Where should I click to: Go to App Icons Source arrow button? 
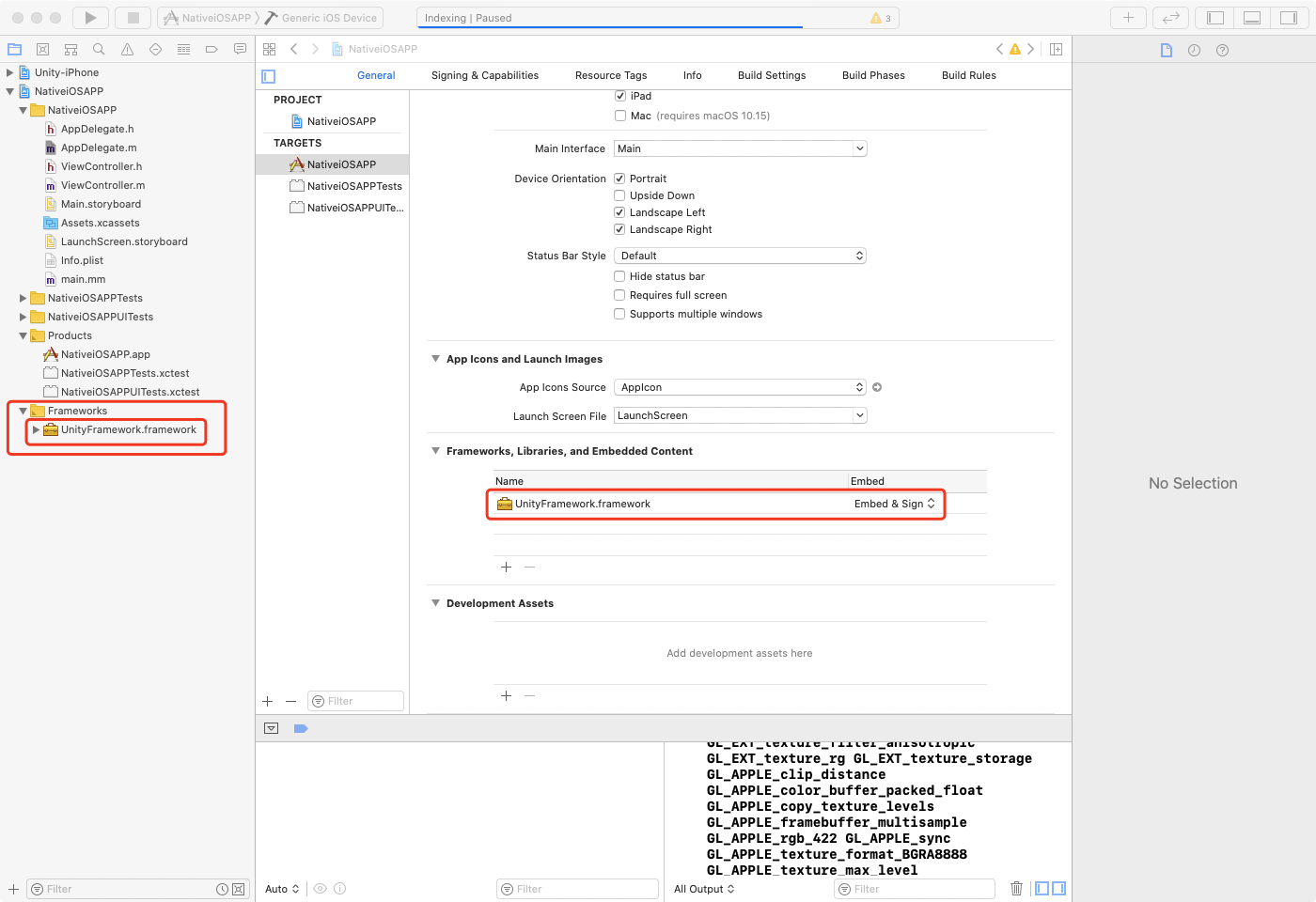tap(877, 387)
